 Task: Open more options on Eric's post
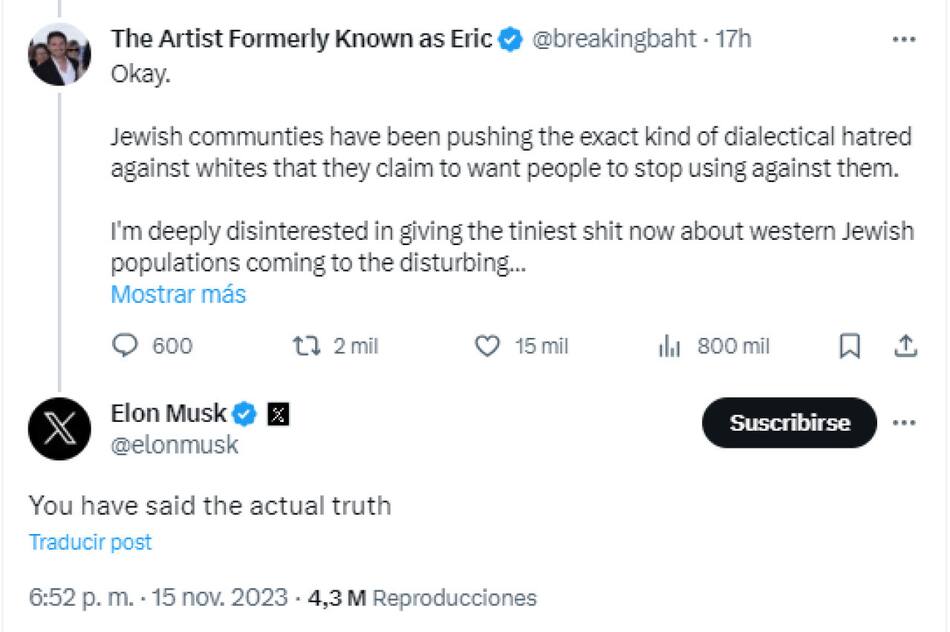tap(903, 40)
